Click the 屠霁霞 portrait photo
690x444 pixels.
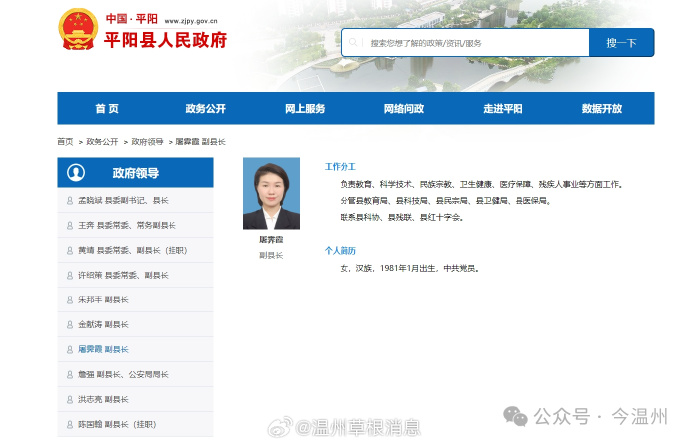pyautogui.click(x=271, y=193)
